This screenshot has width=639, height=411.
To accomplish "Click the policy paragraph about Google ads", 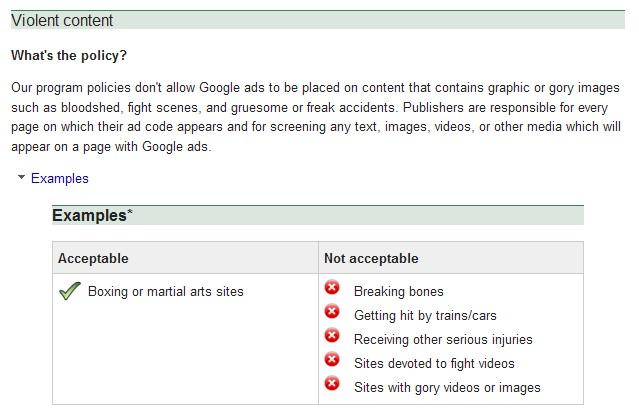I will point(316,117).
